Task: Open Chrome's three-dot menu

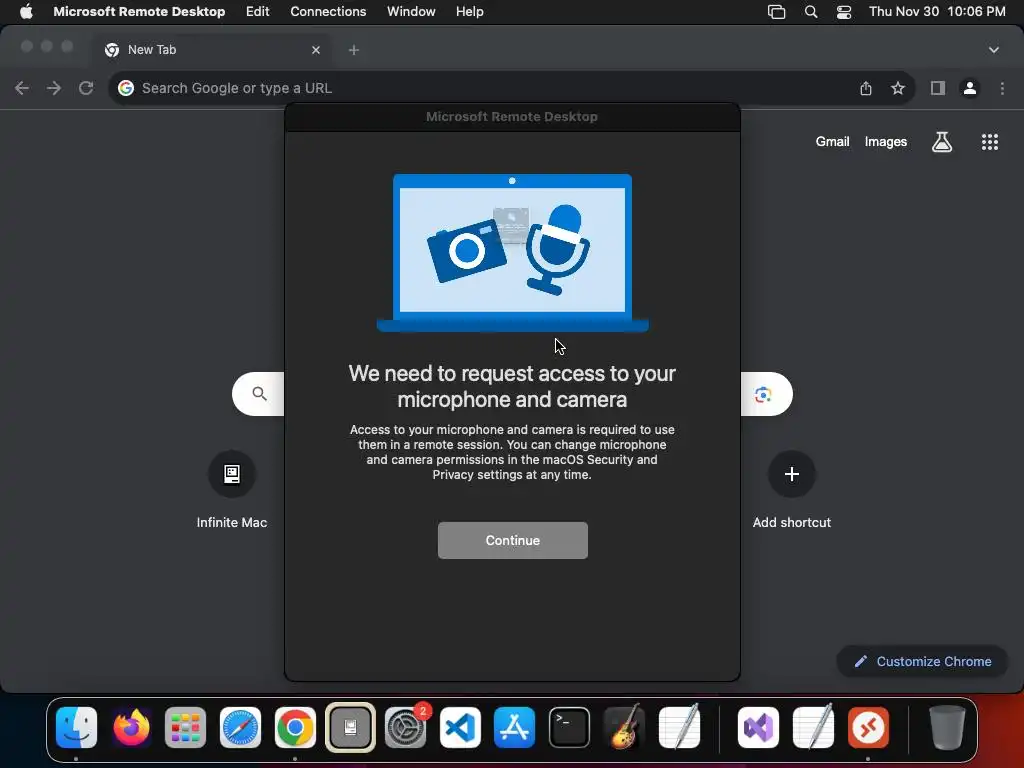Action: 1002,88
